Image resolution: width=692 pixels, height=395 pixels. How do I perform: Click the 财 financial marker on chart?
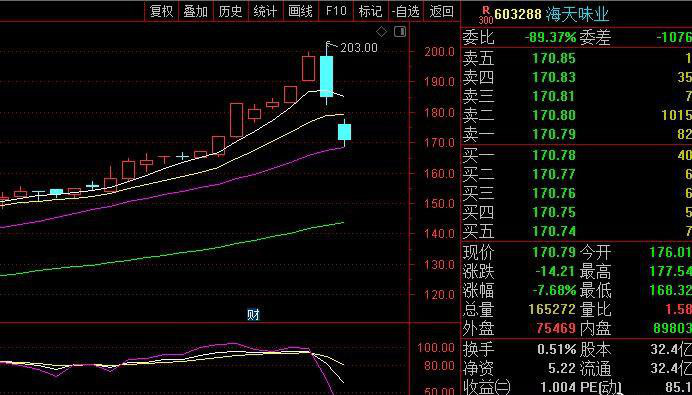[x=253, y=315]
